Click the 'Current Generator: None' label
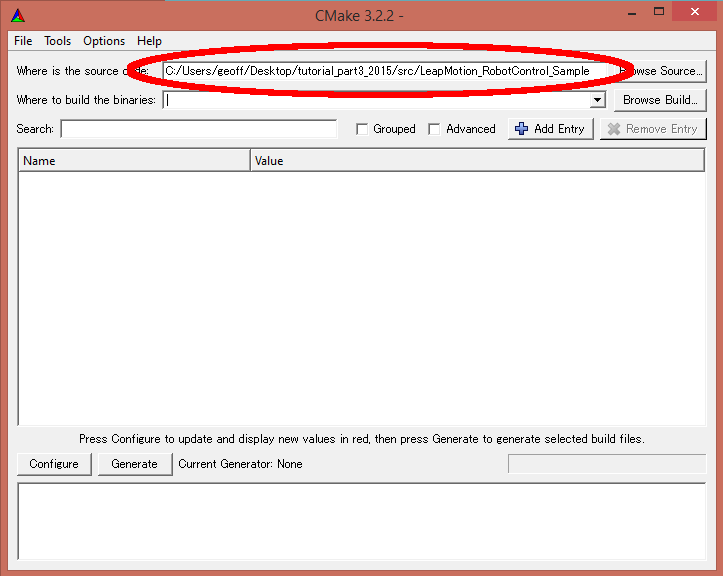 point(240,464)
